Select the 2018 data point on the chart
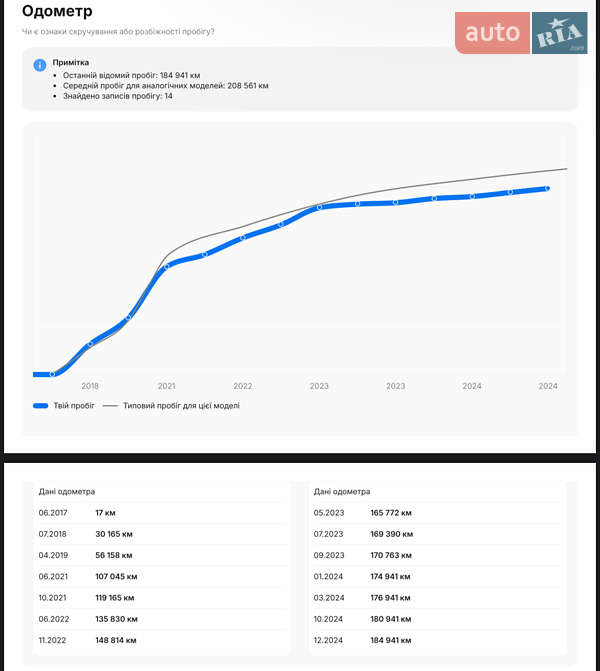The image size is (600, 671). point(90,344)
